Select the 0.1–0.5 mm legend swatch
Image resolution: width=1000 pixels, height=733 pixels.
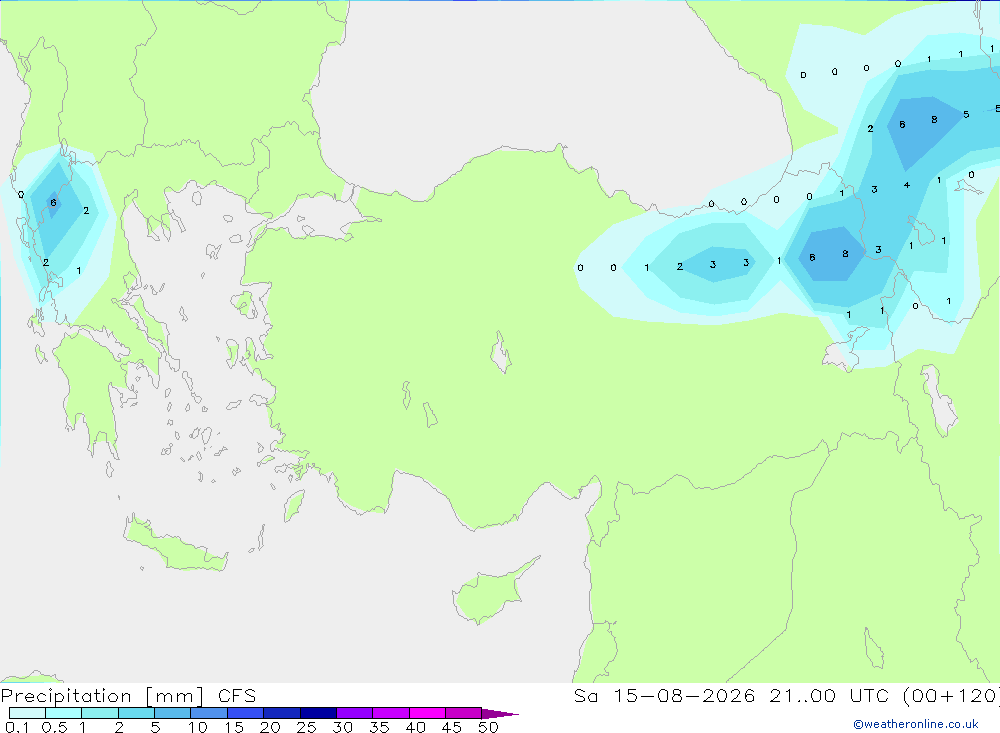(x=27, y=713)
